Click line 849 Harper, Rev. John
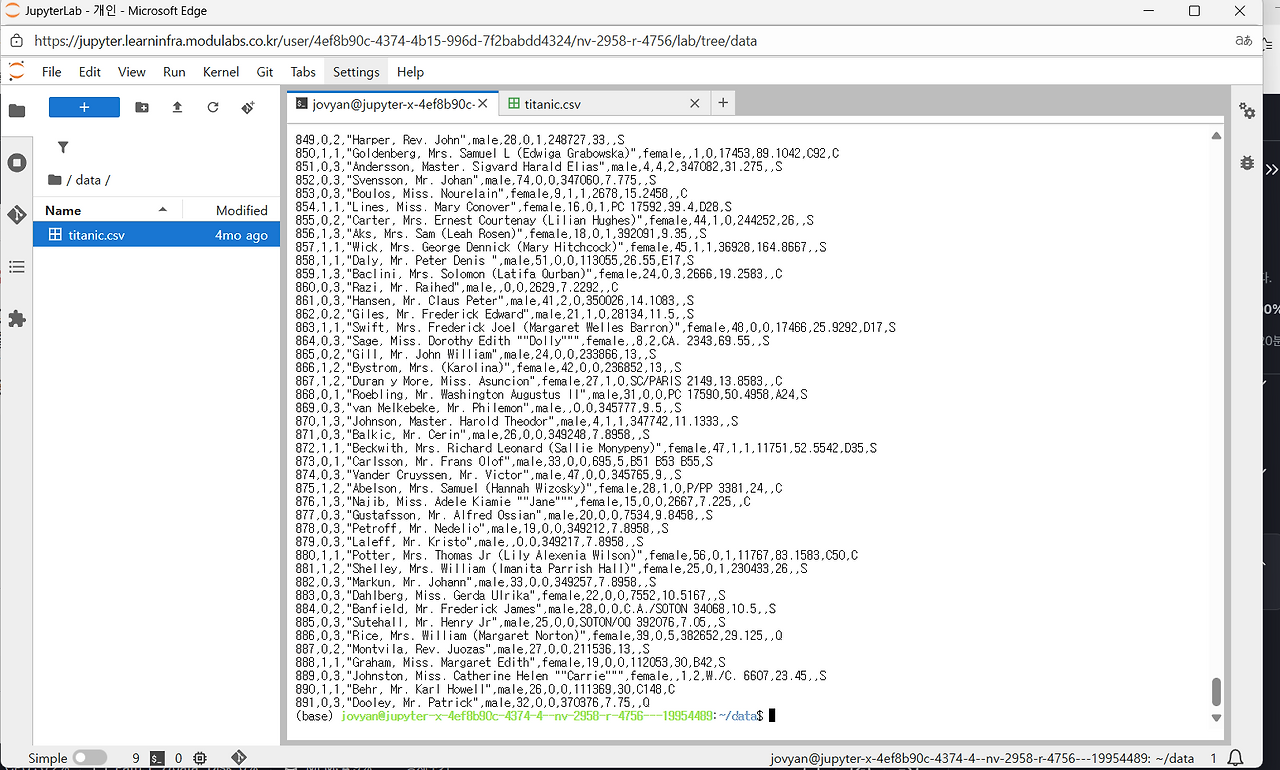1280x770 pixels. (460, 140)
